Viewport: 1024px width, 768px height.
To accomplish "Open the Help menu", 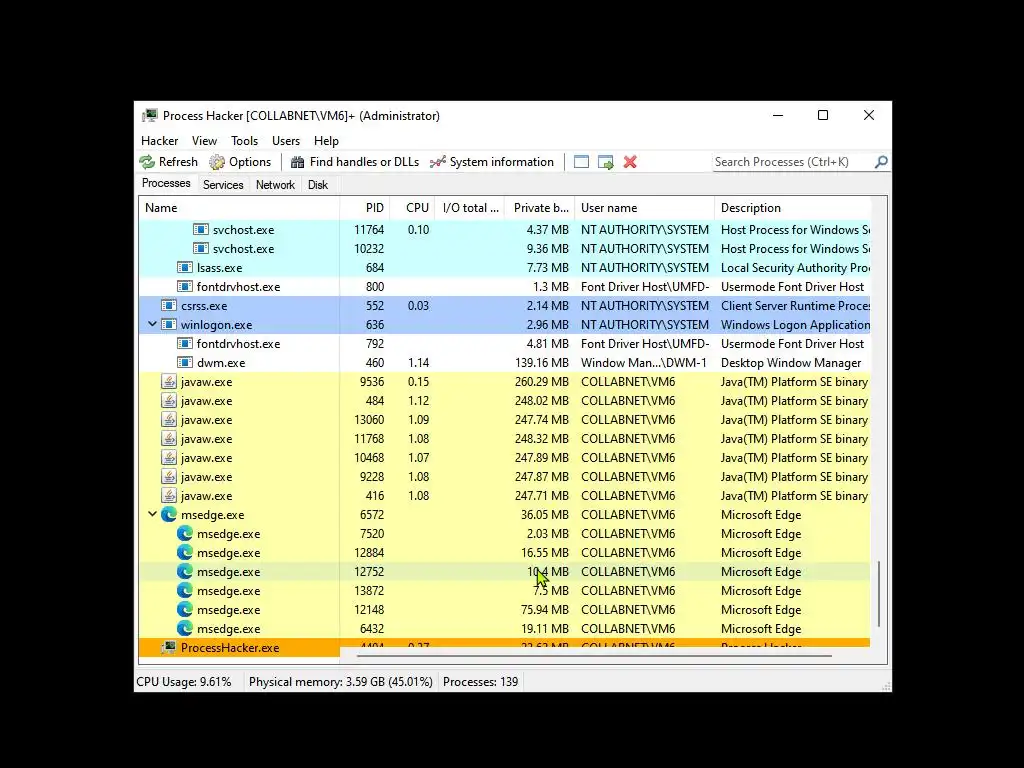I will [x=326, y=141].
